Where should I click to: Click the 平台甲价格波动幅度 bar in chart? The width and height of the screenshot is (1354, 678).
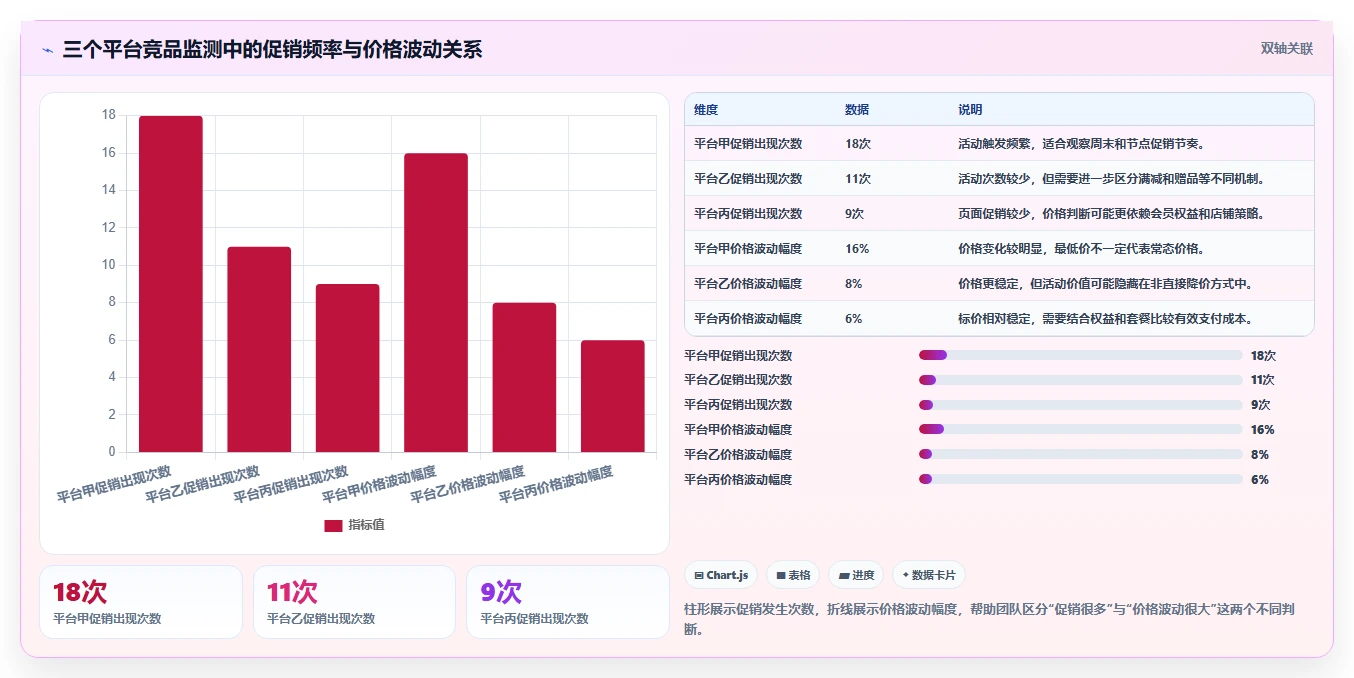(436, 302)
